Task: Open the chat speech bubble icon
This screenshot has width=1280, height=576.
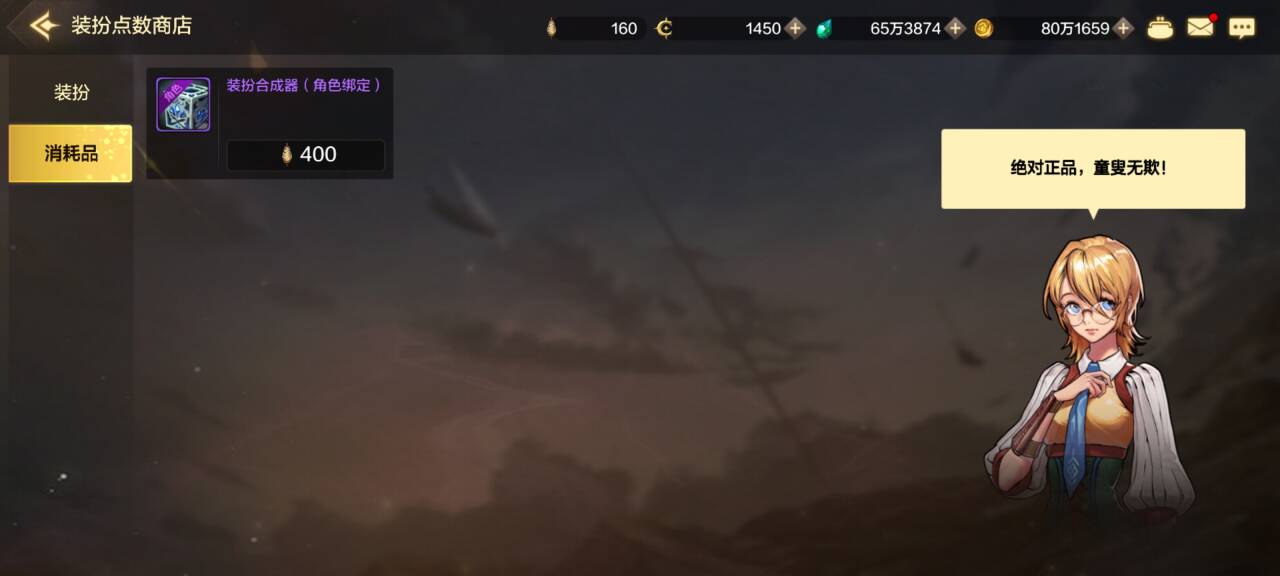Action: [x=1242, y=28]
